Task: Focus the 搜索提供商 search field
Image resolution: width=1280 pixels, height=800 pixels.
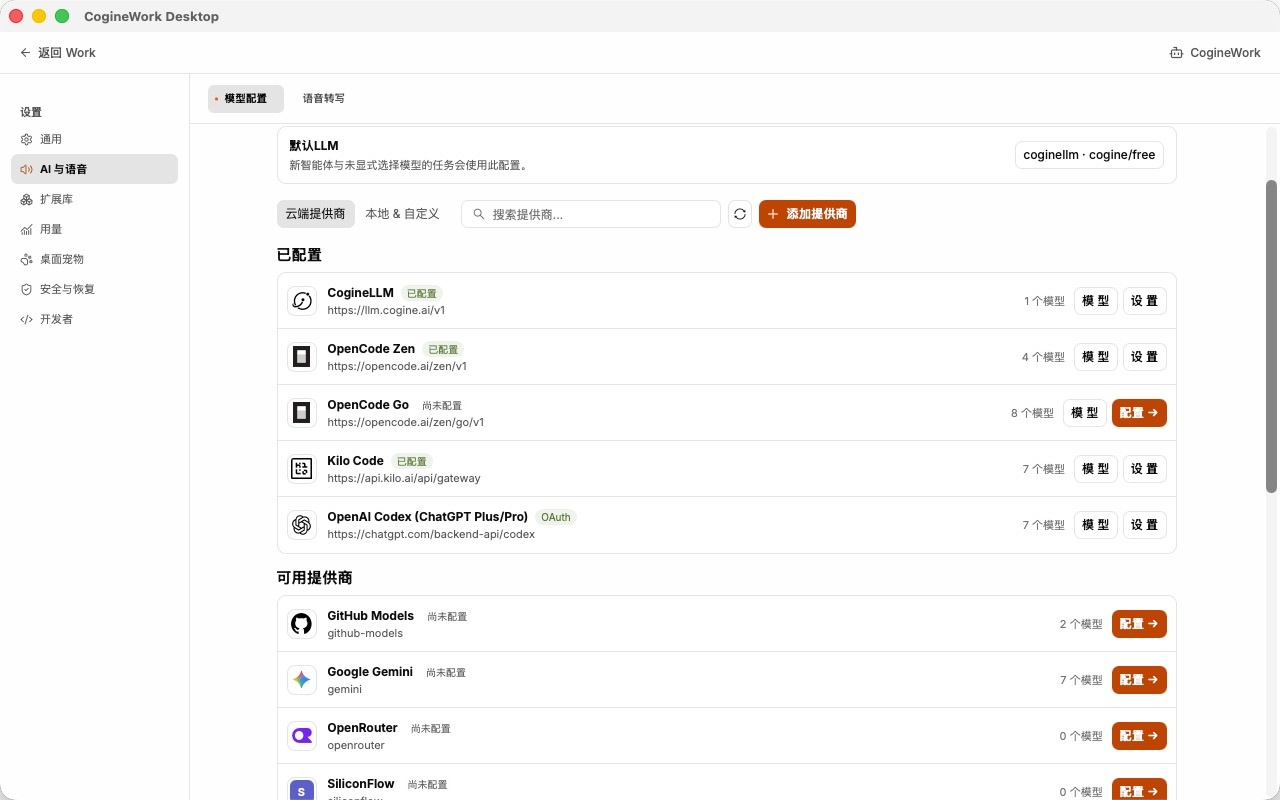Action: pos(591,214)
